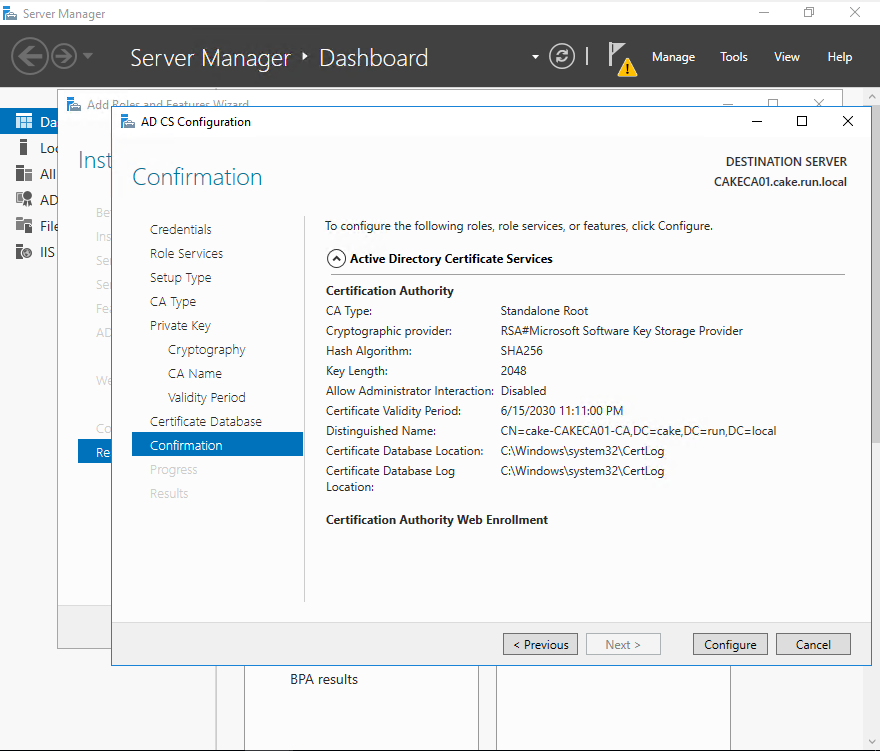
Task: Click the Configure button
Action: [x=730, y=644]
